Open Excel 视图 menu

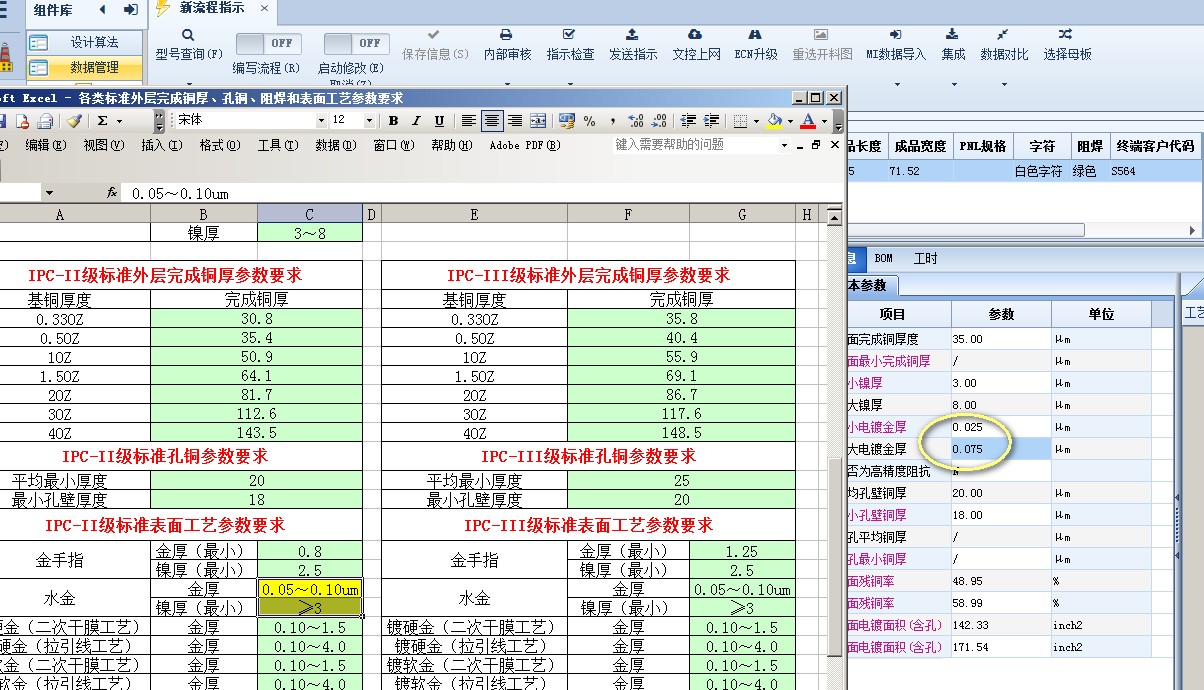[x=103, y=146]
